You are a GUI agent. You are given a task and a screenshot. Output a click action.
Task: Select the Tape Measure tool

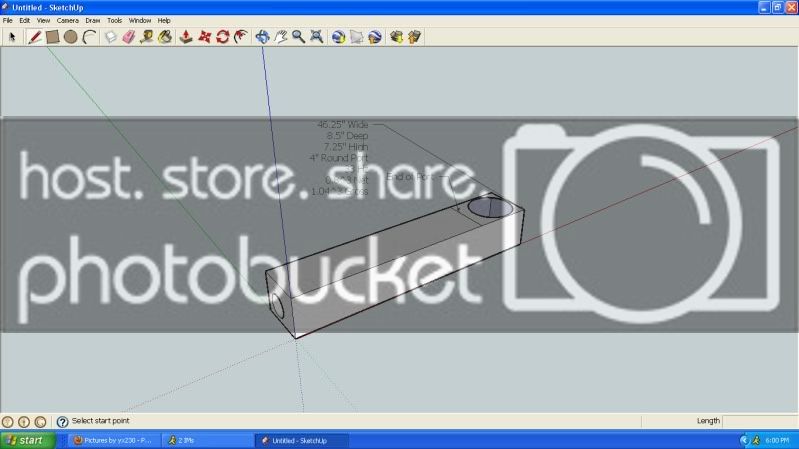click(x=147, y=37)
